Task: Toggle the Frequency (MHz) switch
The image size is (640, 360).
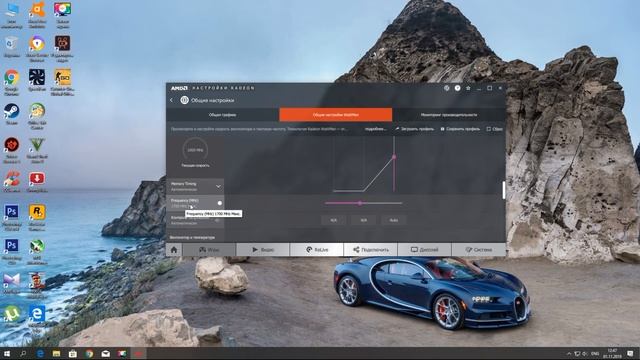Action: [219, 203]
